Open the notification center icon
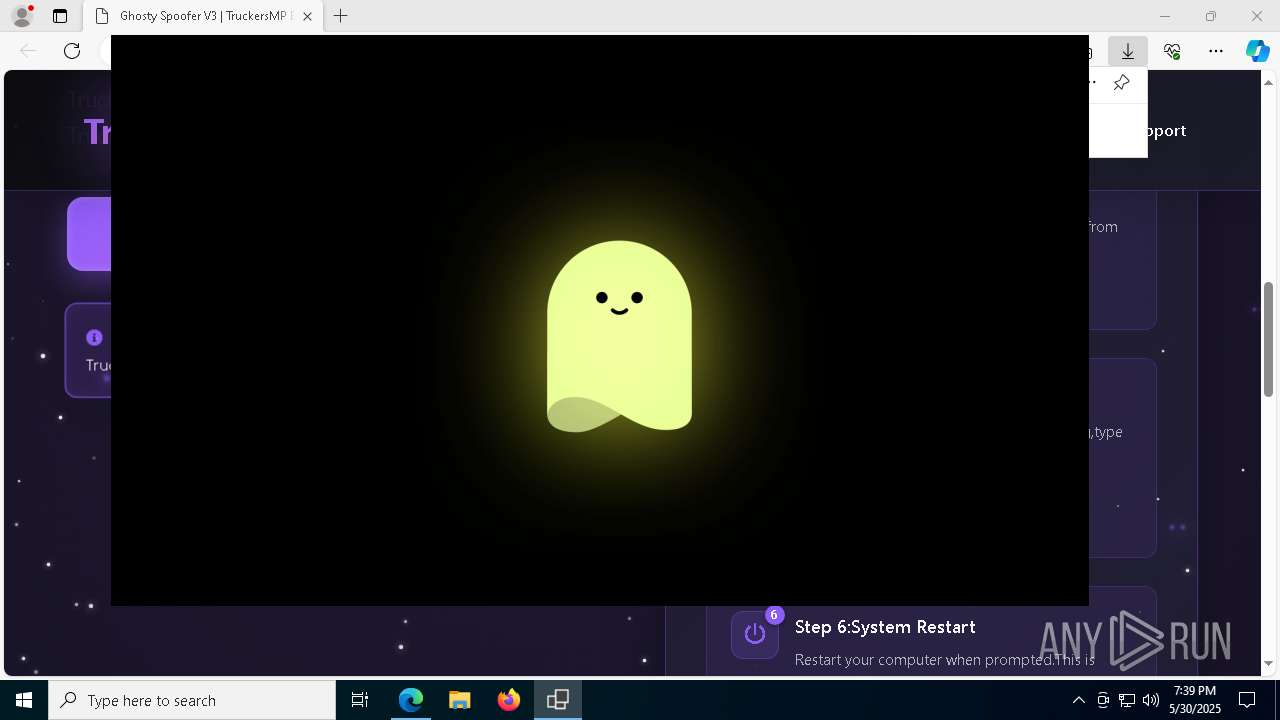The width and height of the screenshot is (1280, 720). (x=1247, y=700)
